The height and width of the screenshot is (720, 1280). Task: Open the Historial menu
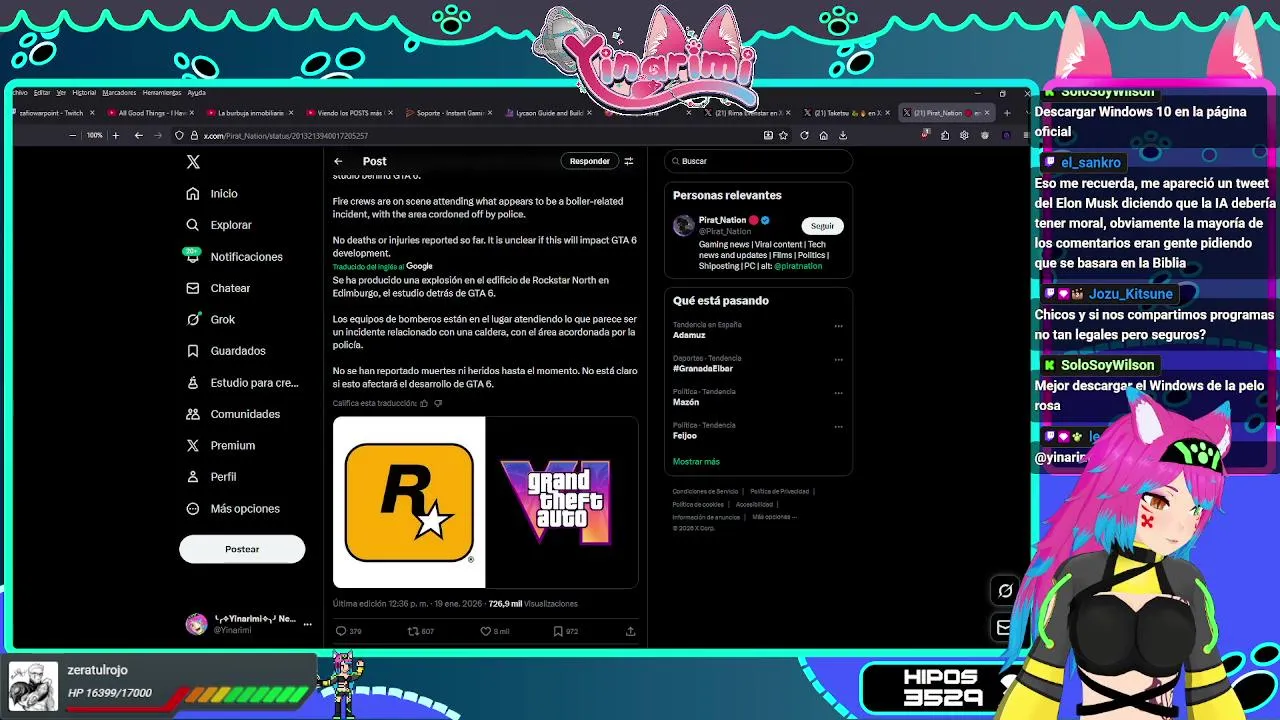(x=84, y=93)
